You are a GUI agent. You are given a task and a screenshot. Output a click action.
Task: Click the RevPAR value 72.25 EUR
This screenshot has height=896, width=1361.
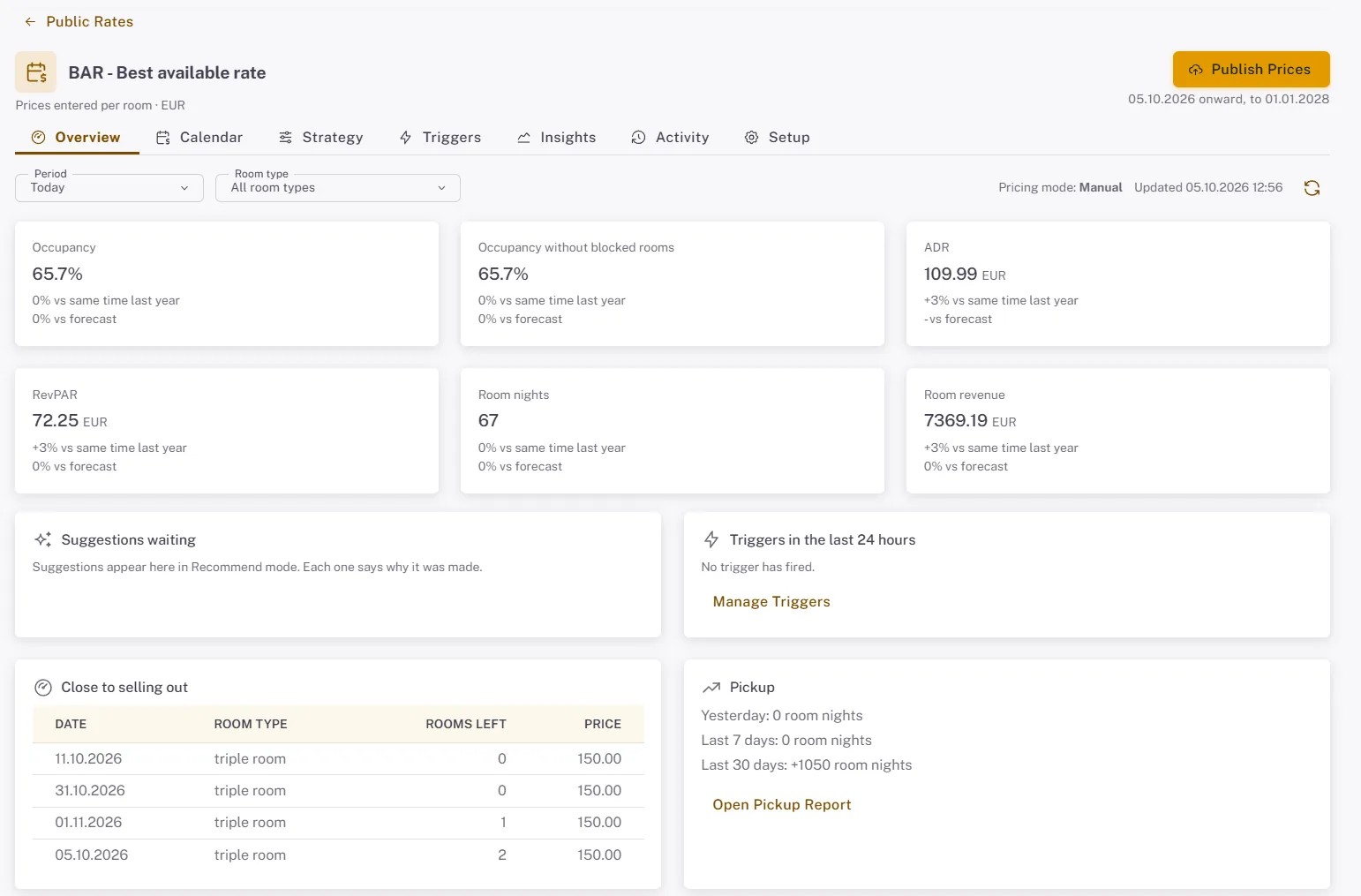tap(70, 421)
